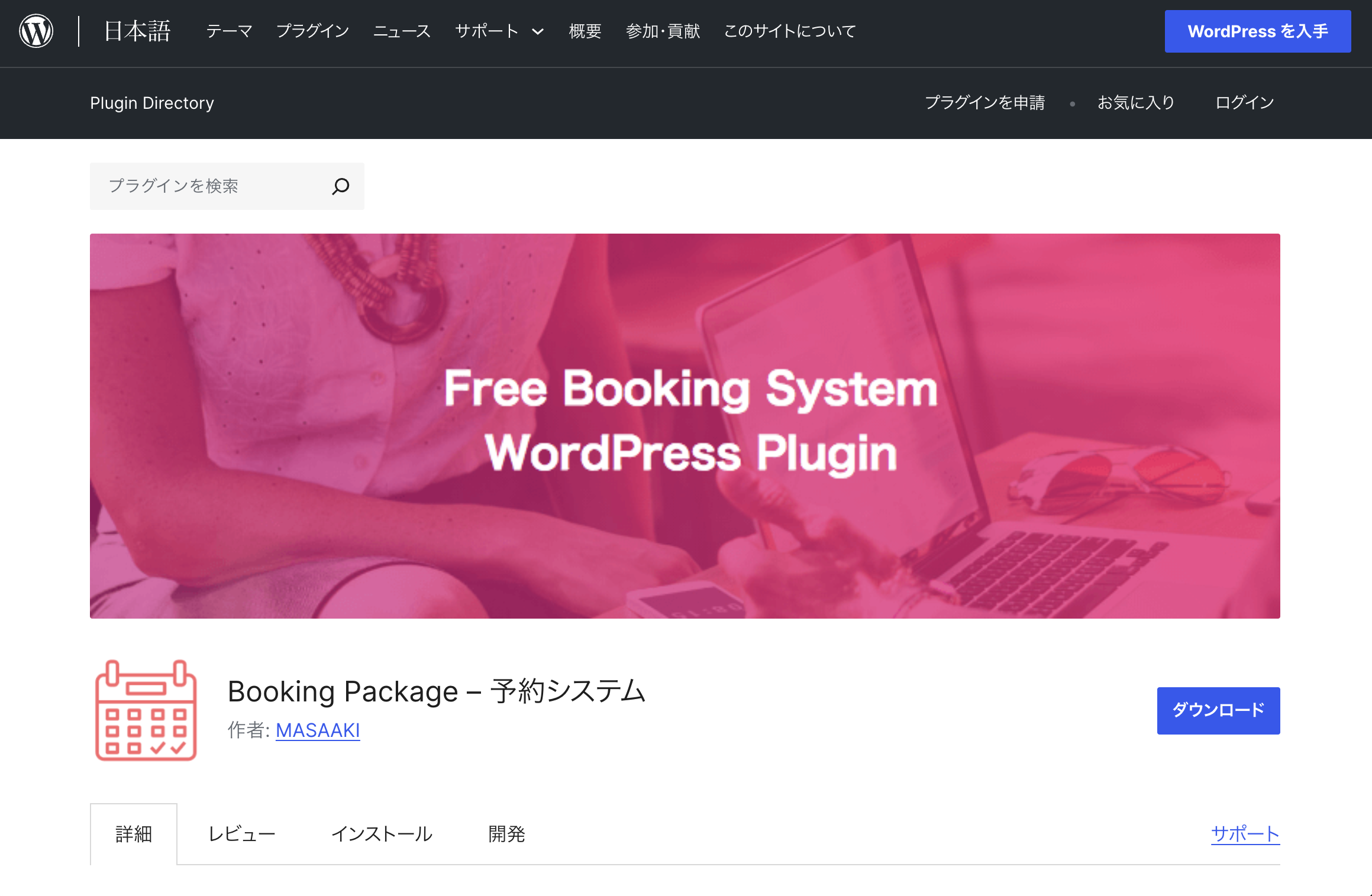Click the WordPress を入手 button

(x=1258, y=31)
